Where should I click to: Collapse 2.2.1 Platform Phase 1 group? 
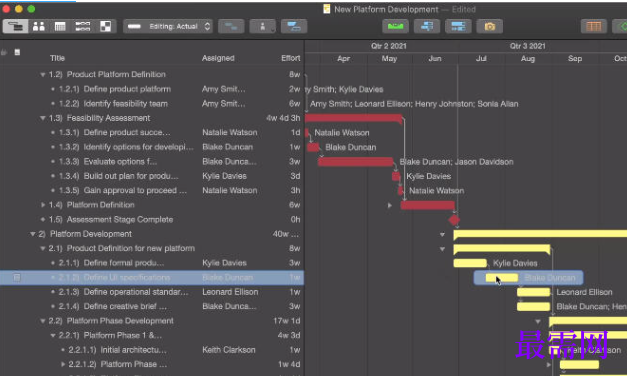coord(52,336)
